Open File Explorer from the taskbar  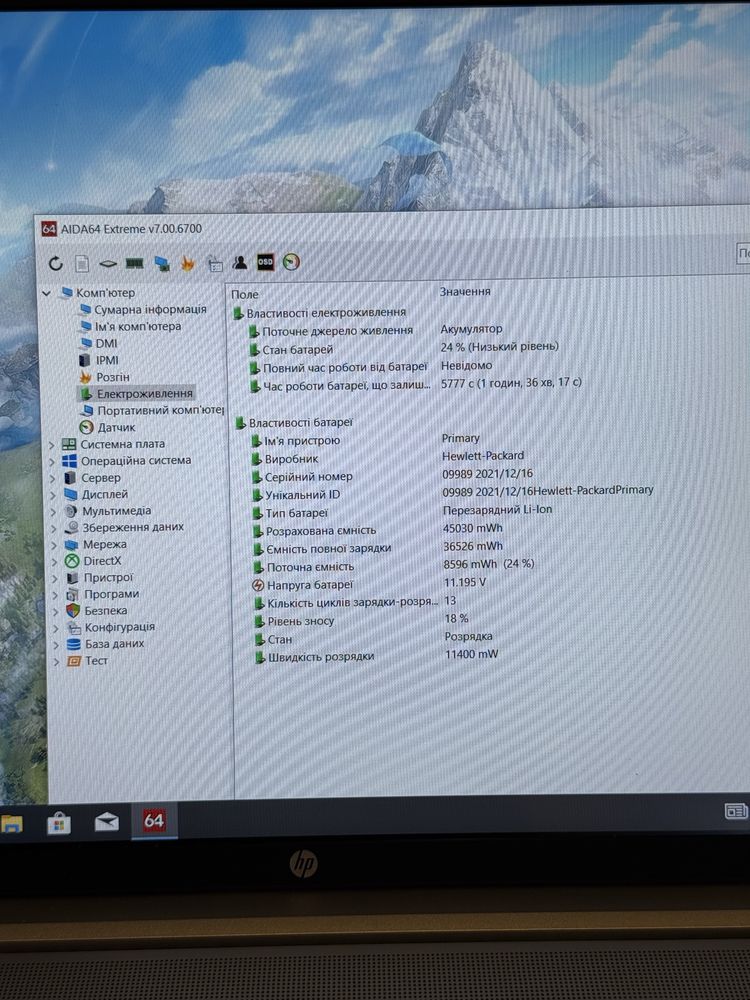(x=11, y=823)
